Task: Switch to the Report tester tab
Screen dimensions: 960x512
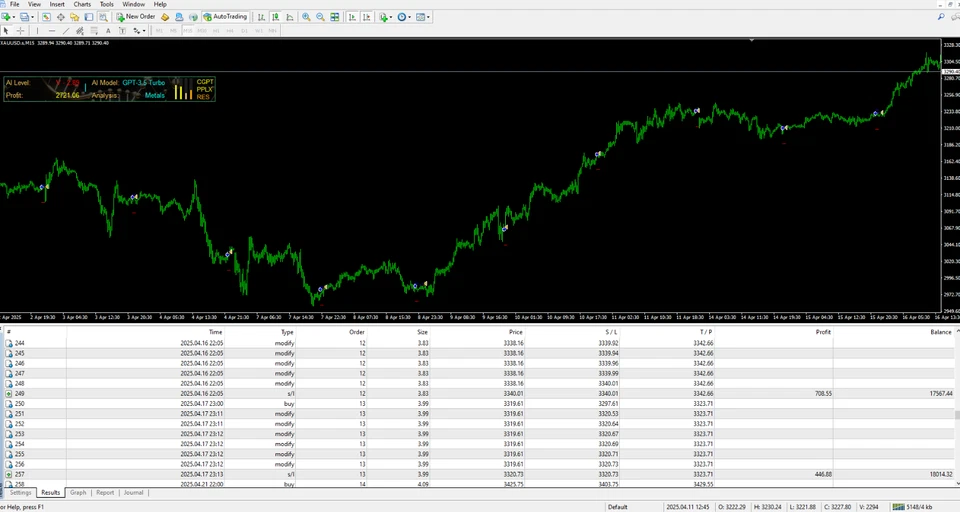Action: (x=105, y=492)
